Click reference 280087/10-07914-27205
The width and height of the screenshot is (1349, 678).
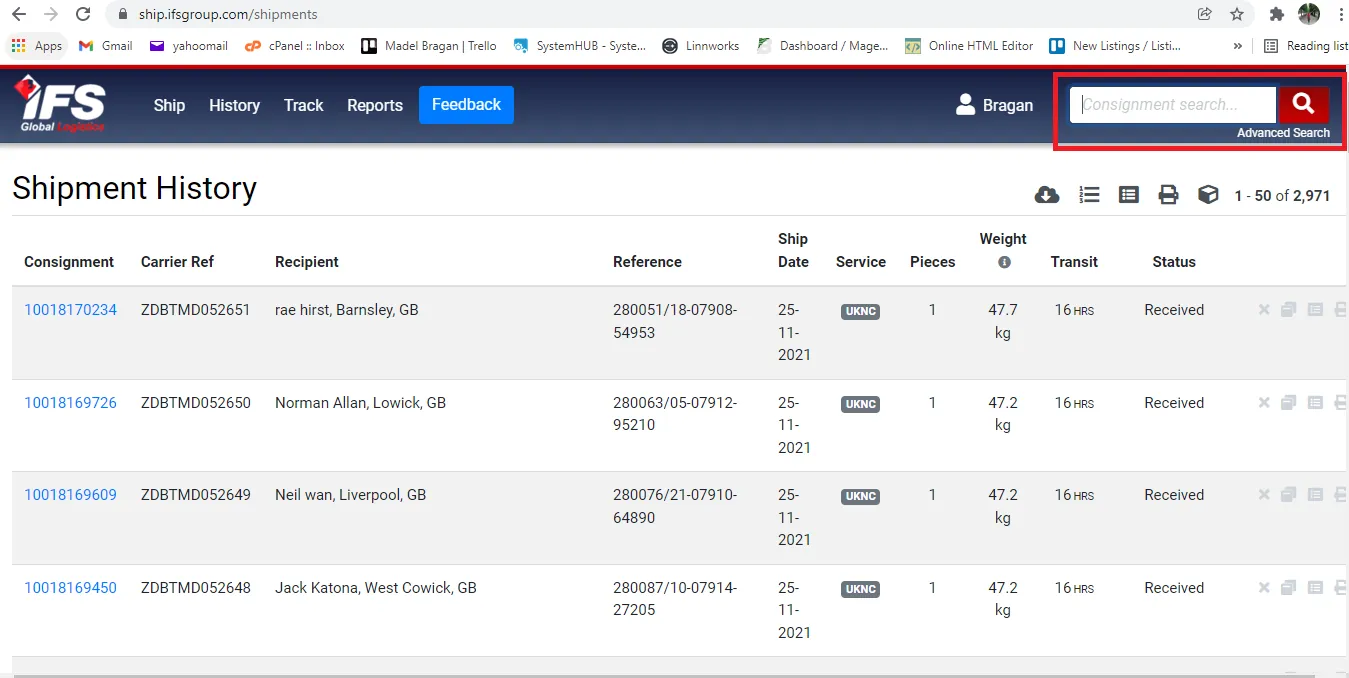point(675,599)
